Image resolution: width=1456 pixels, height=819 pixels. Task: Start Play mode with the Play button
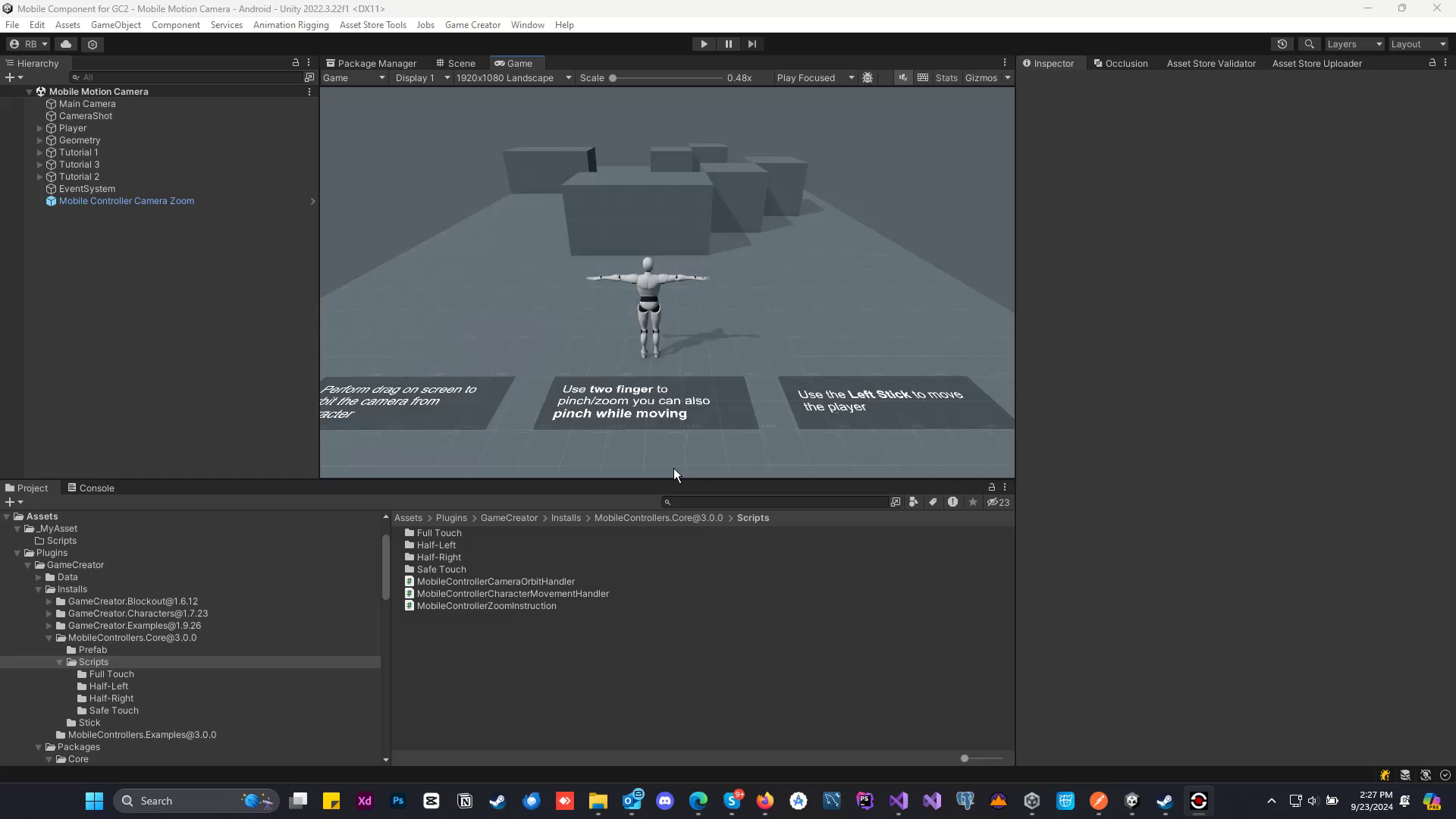704,44
